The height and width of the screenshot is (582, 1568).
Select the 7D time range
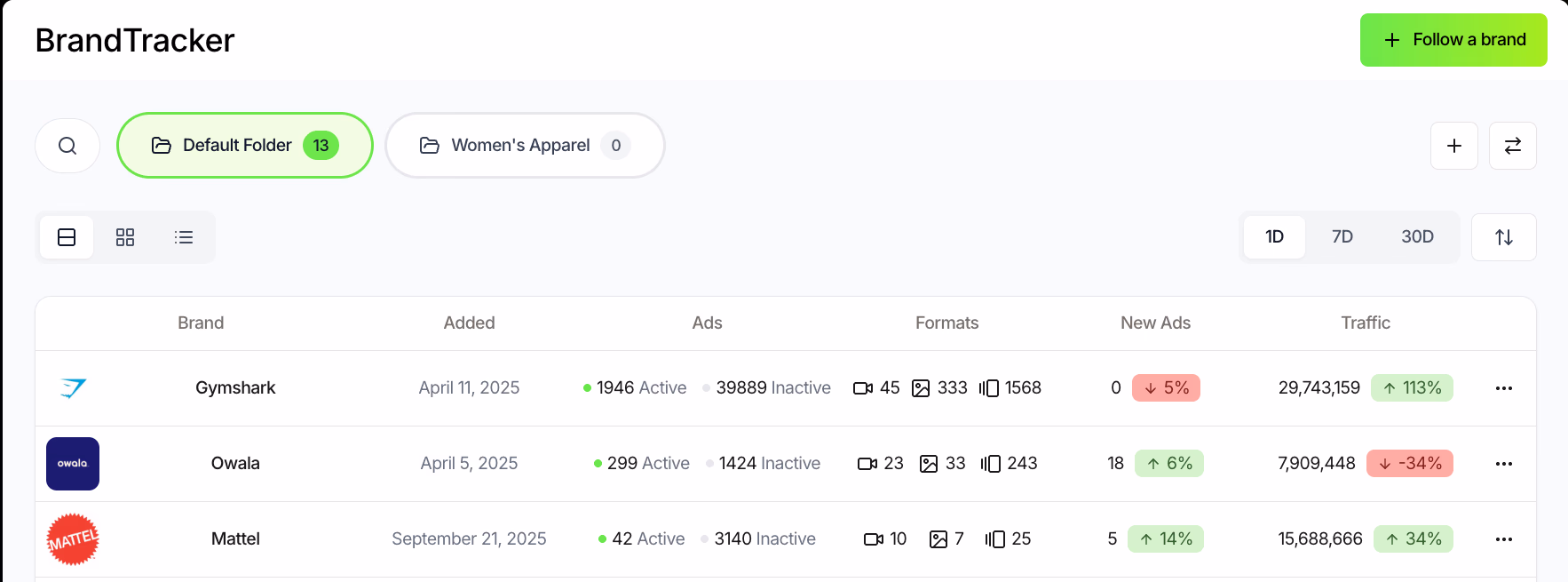(x=1342, y=237)
